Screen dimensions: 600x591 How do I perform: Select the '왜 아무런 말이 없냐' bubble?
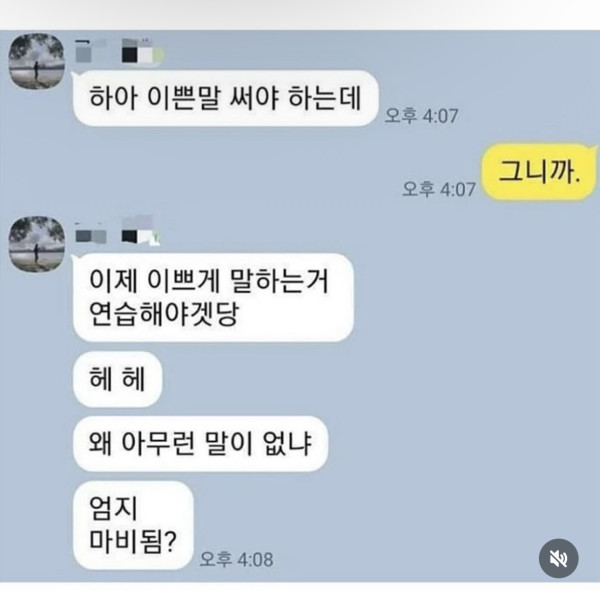click(201, 444)
